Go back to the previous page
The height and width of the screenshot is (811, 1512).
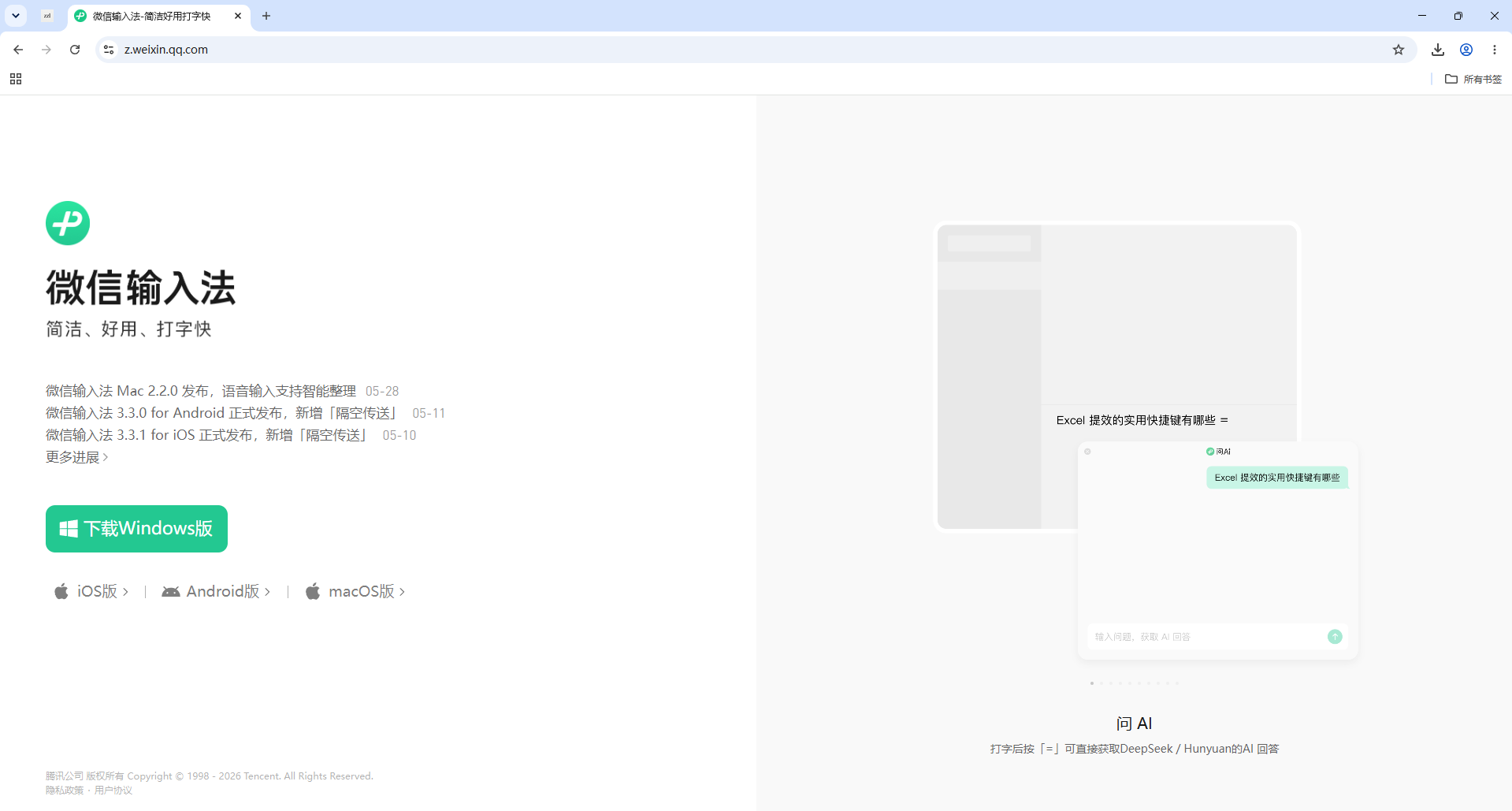[18, 50]
